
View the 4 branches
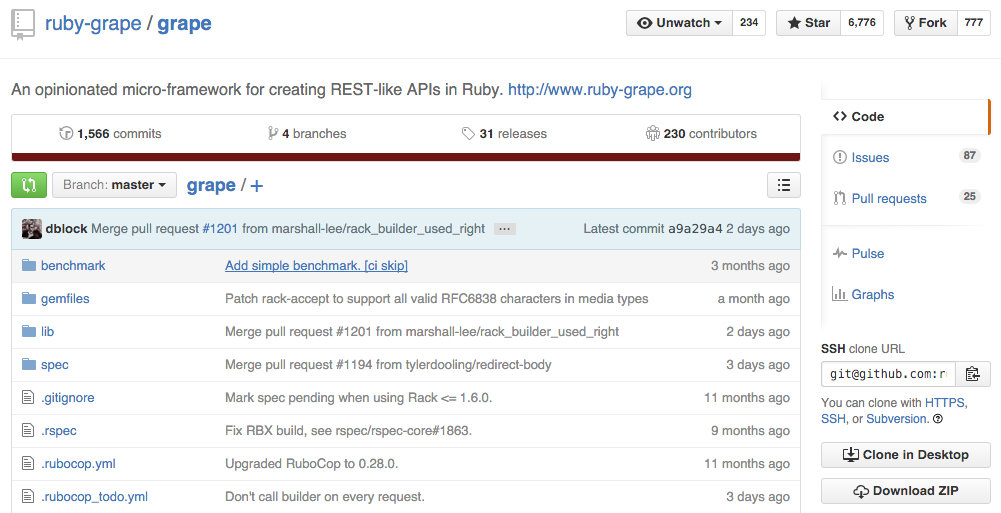pyautogui.click(x=307, y=133)
